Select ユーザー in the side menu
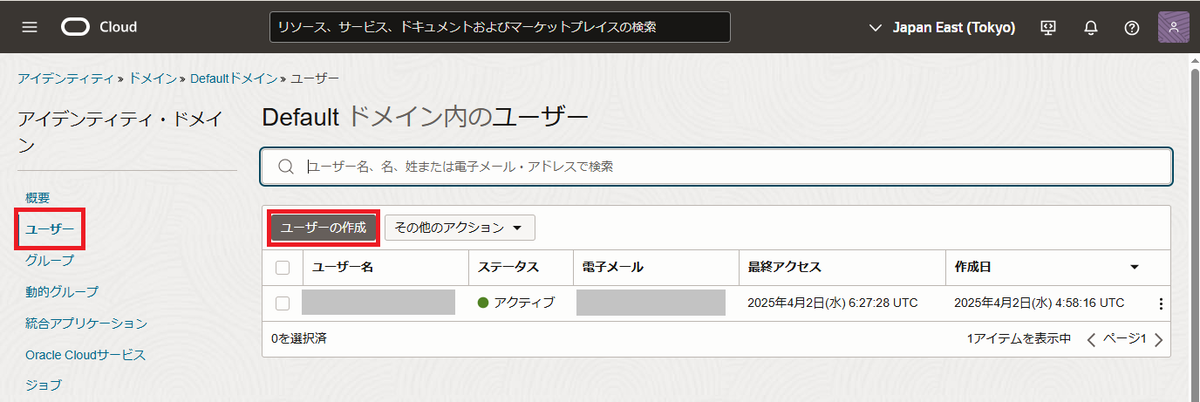1200x402 pixels. click(x=50, y=229)
